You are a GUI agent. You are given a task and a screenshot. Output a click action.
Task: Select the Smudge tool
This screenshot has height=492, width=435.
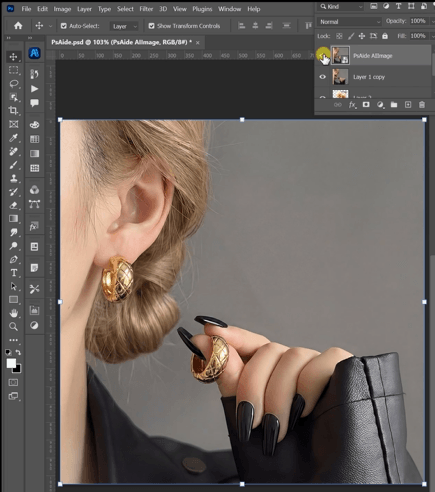[13, 232]
